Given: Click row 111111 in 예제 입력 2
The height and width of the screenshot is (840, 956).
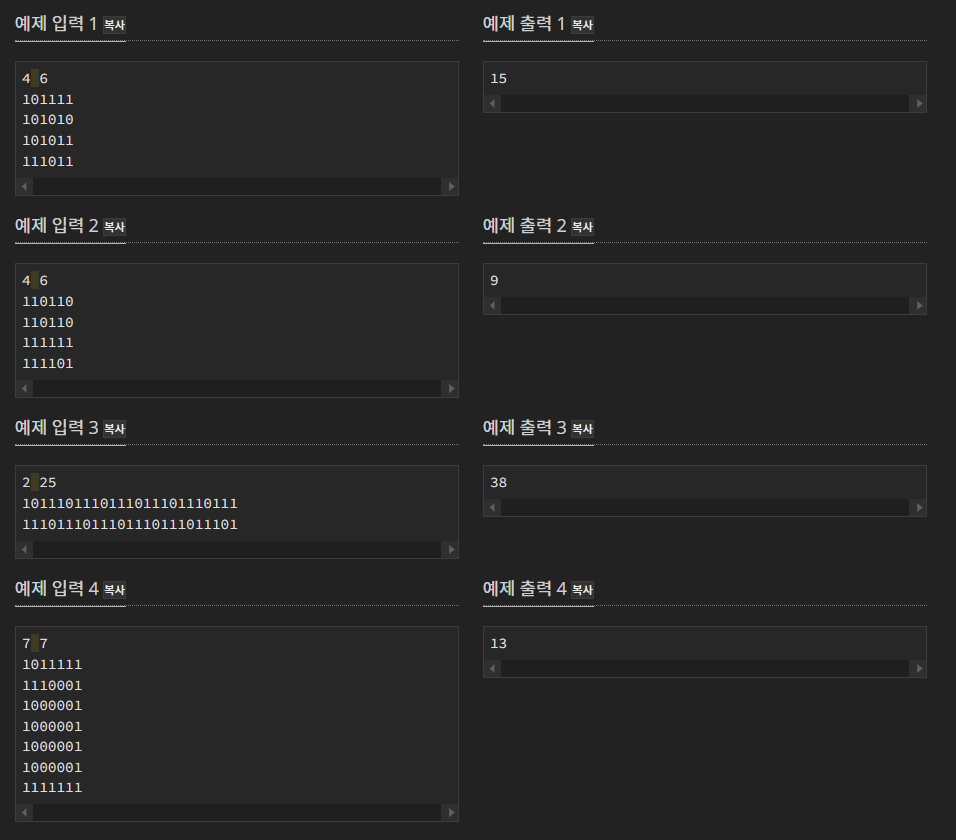Looking at the screenshot, I should [48, 343].
